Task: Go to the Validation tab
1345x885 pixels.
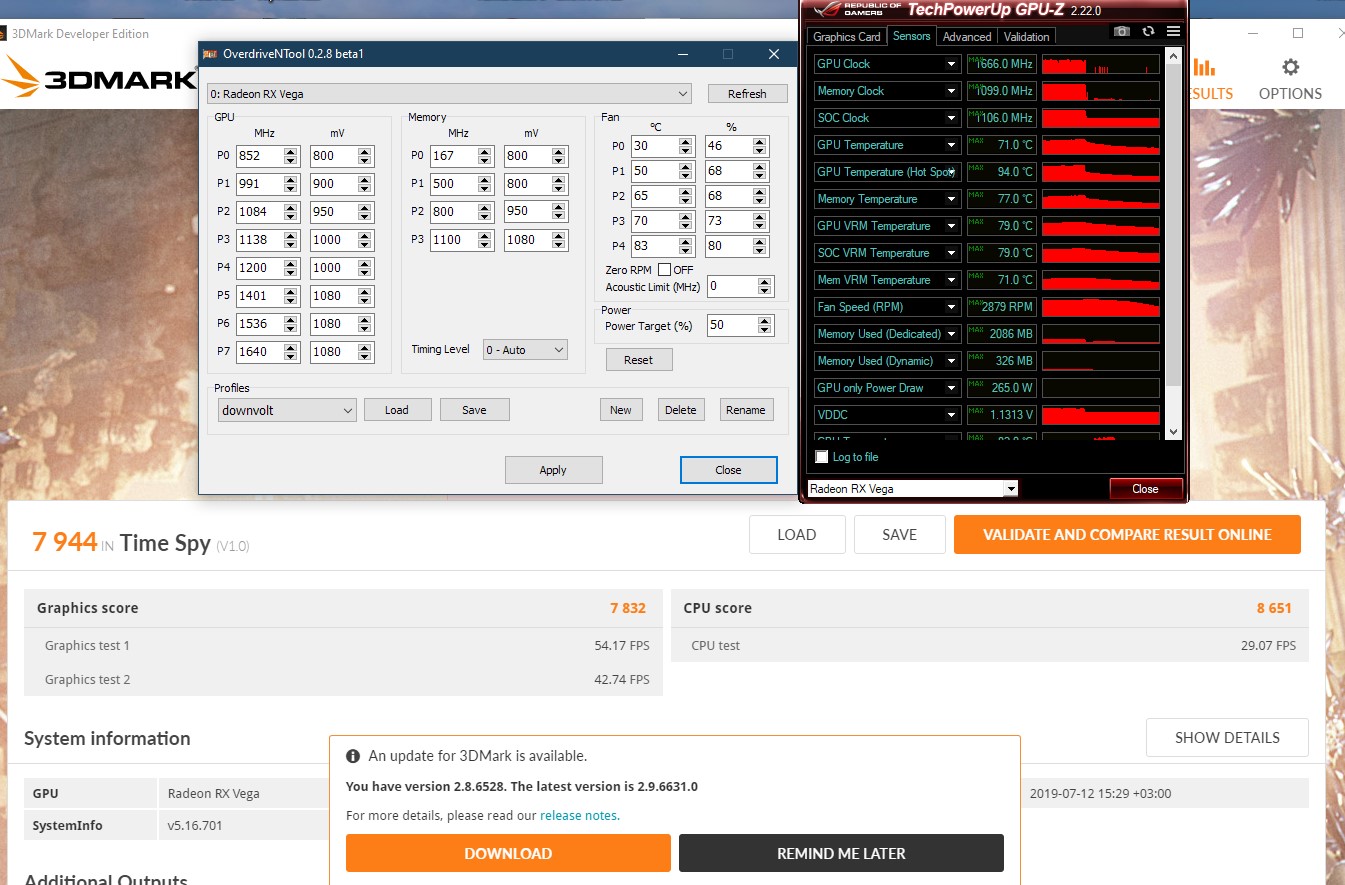Action: click(x=1026, y=37)
